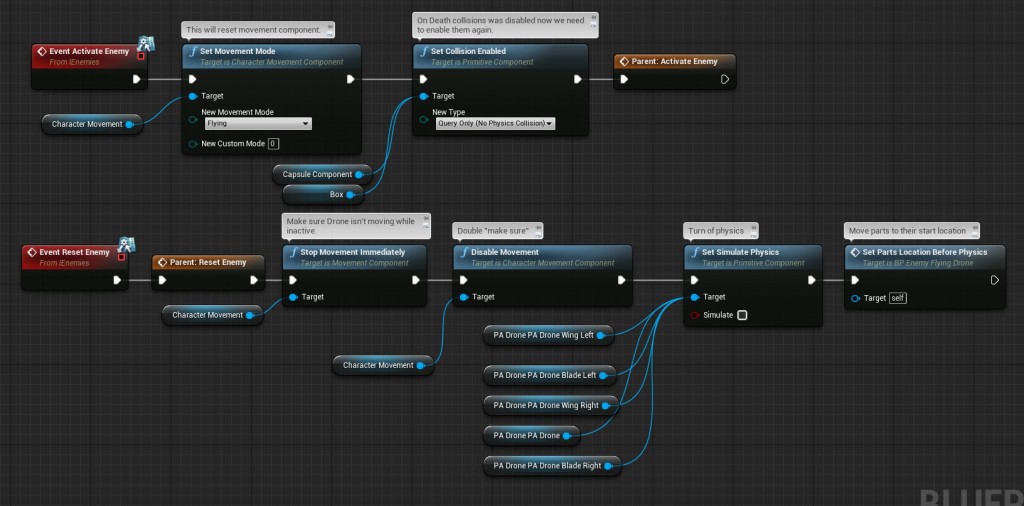Click the exec output pin of Event Activate Enemy
This screenshot has height=506, width=1024.
(136, 79)
